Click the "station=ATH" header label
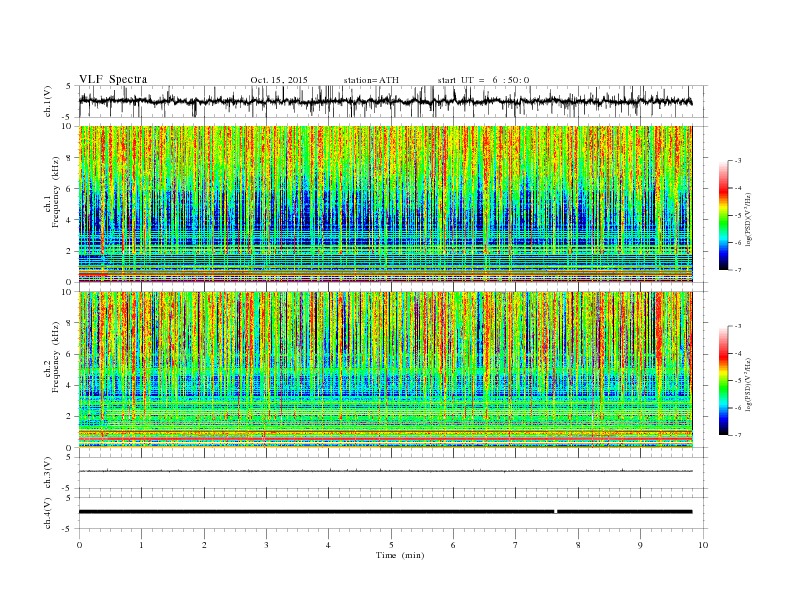This screenshot has height=612, width=792. point(371,80)
